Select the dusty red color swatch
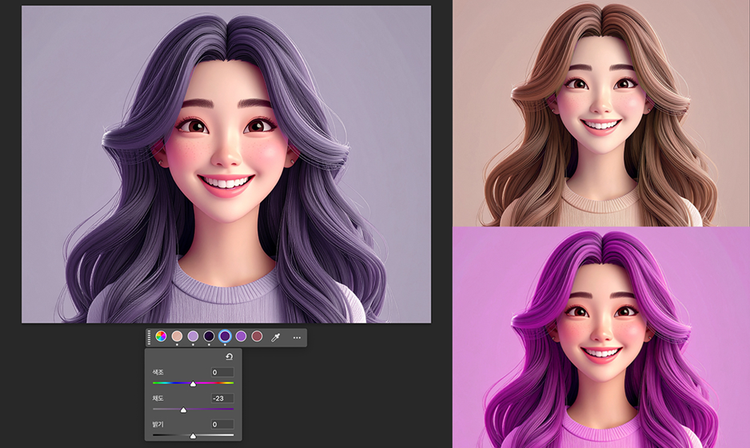750x448 pixels. click(x=257, y=336)
